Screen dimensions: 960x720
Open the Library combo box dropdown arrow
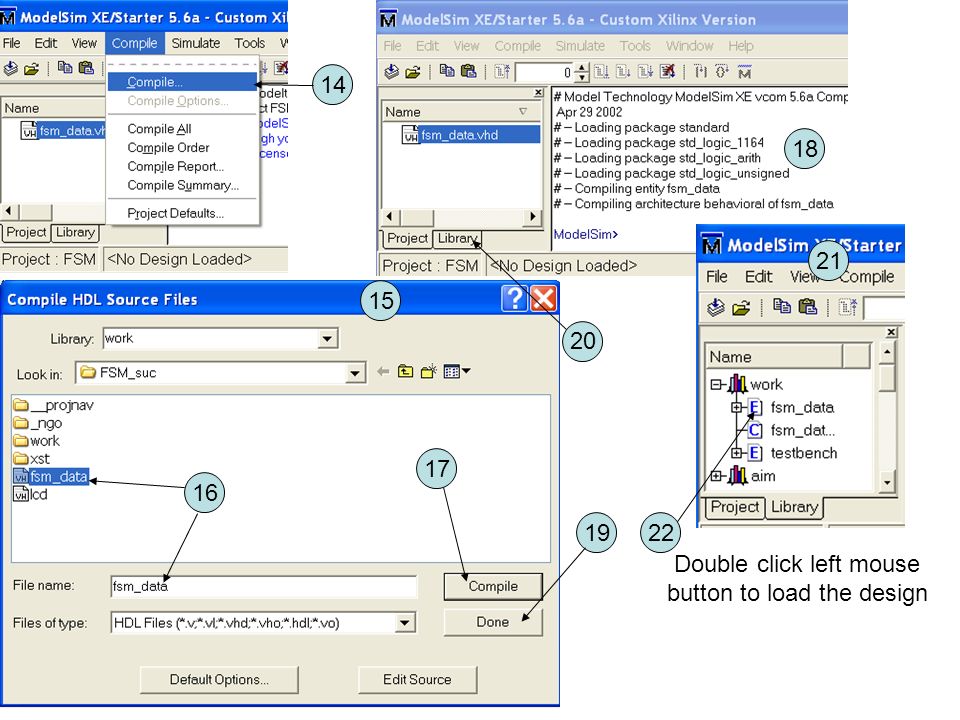328,339
